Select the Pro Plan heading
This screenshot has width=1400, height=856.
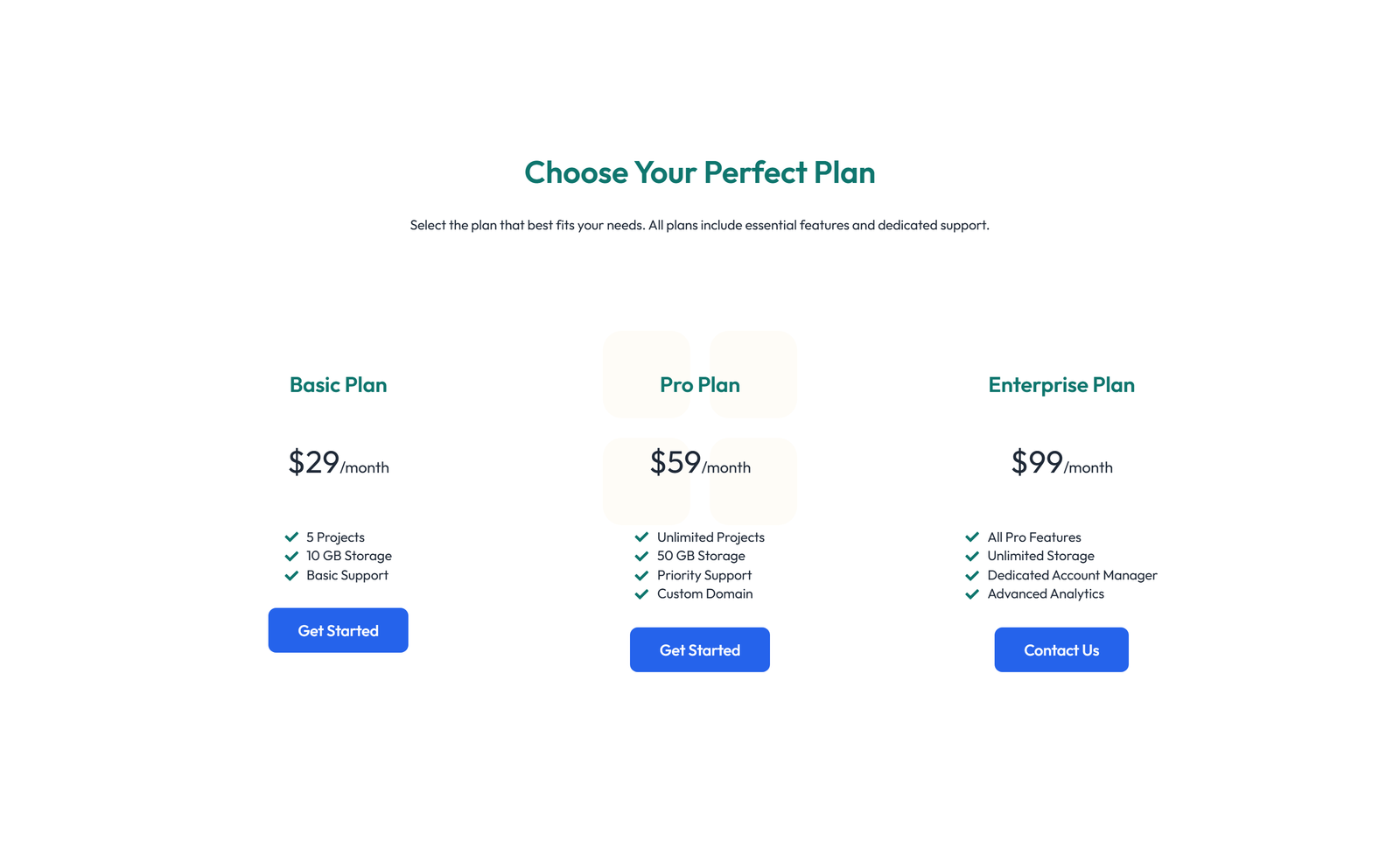coord(699,384)
